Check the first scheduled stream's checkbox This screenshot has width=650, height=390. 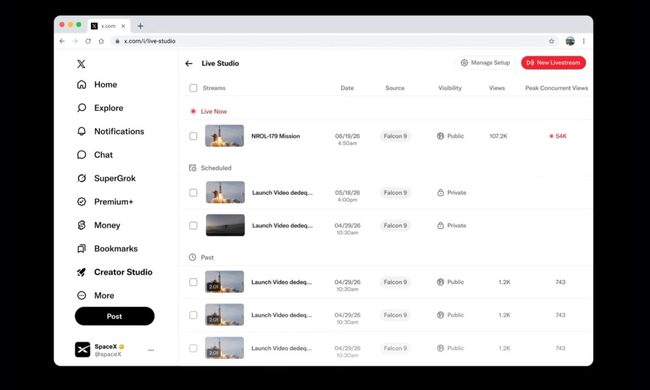193,193
